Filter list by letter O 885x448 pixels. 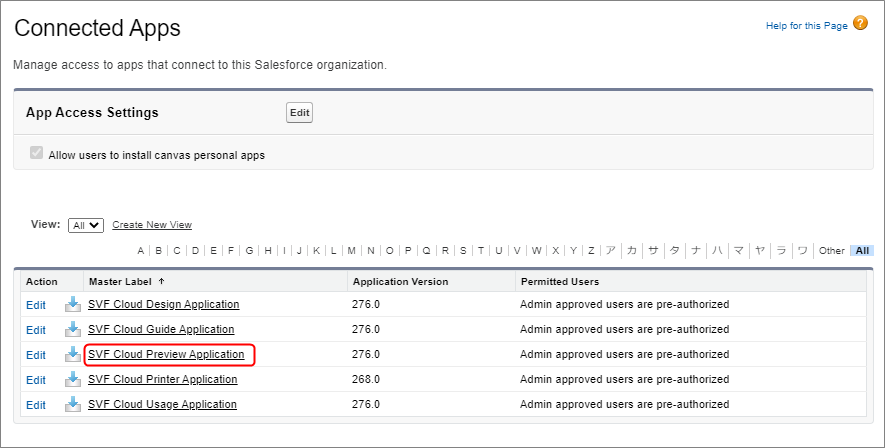389,251
